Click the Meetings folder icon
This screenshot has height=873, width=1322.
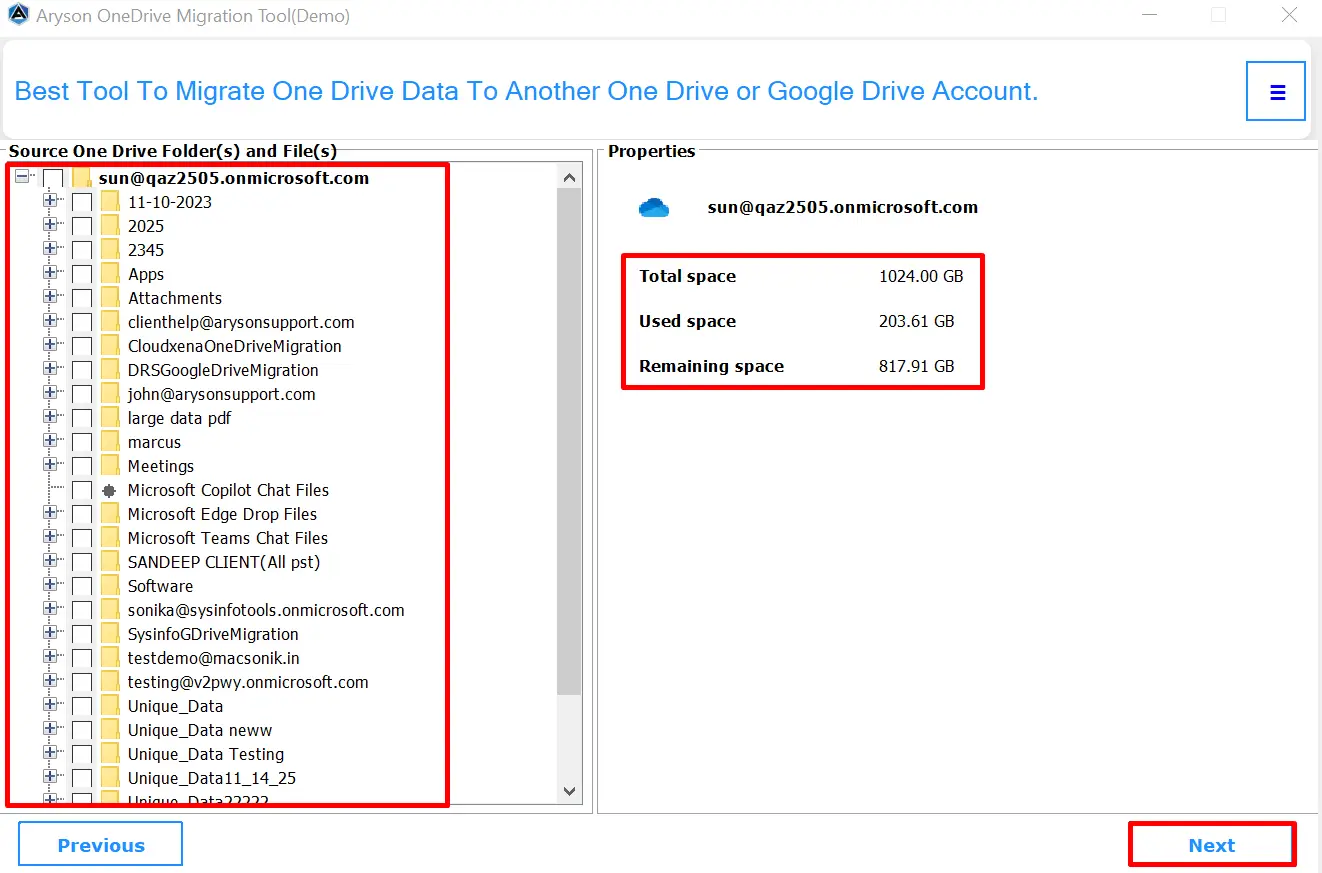tap(109, 465)
